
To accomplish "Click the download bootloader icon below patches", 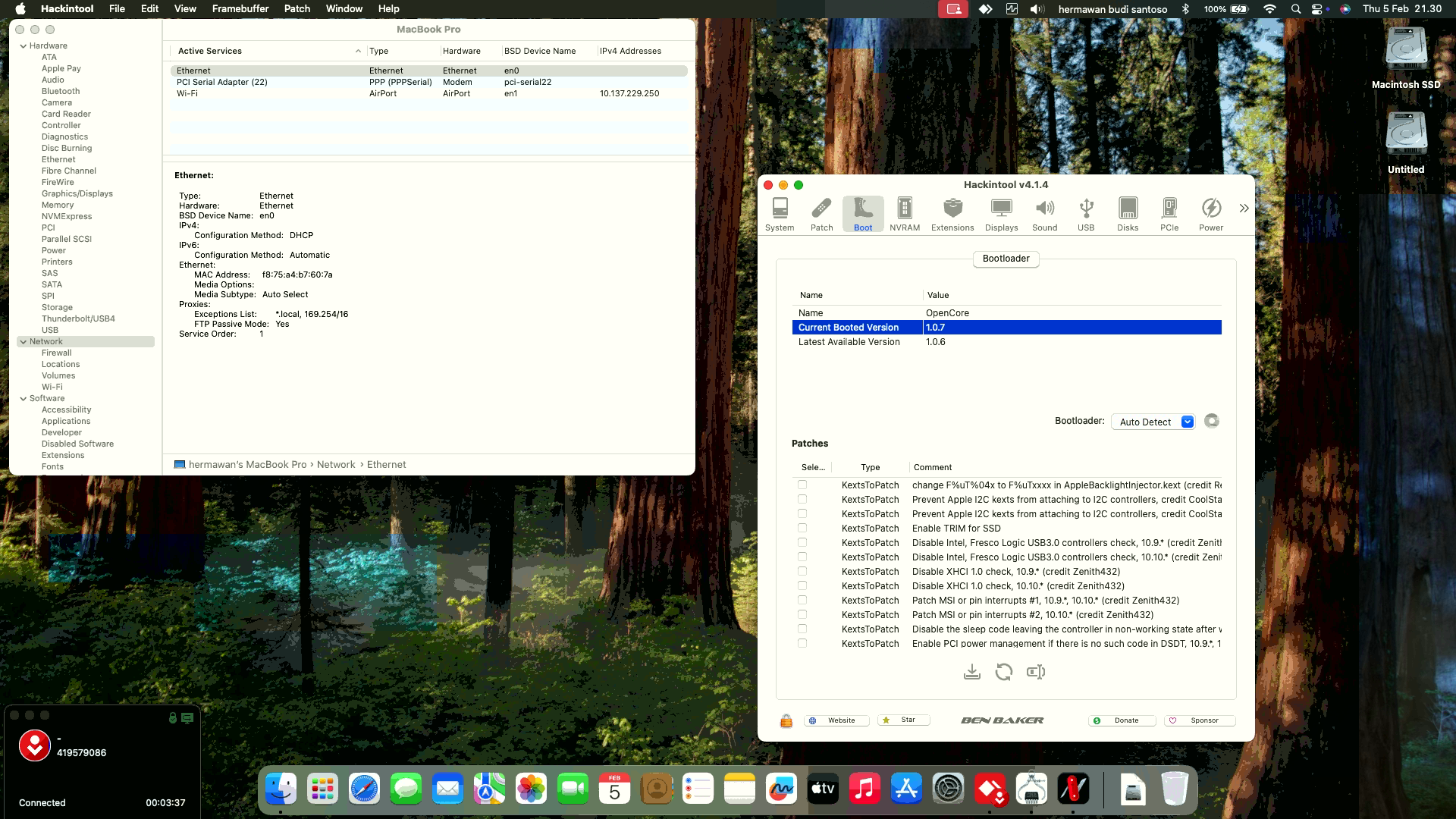I will click(971, 672).
